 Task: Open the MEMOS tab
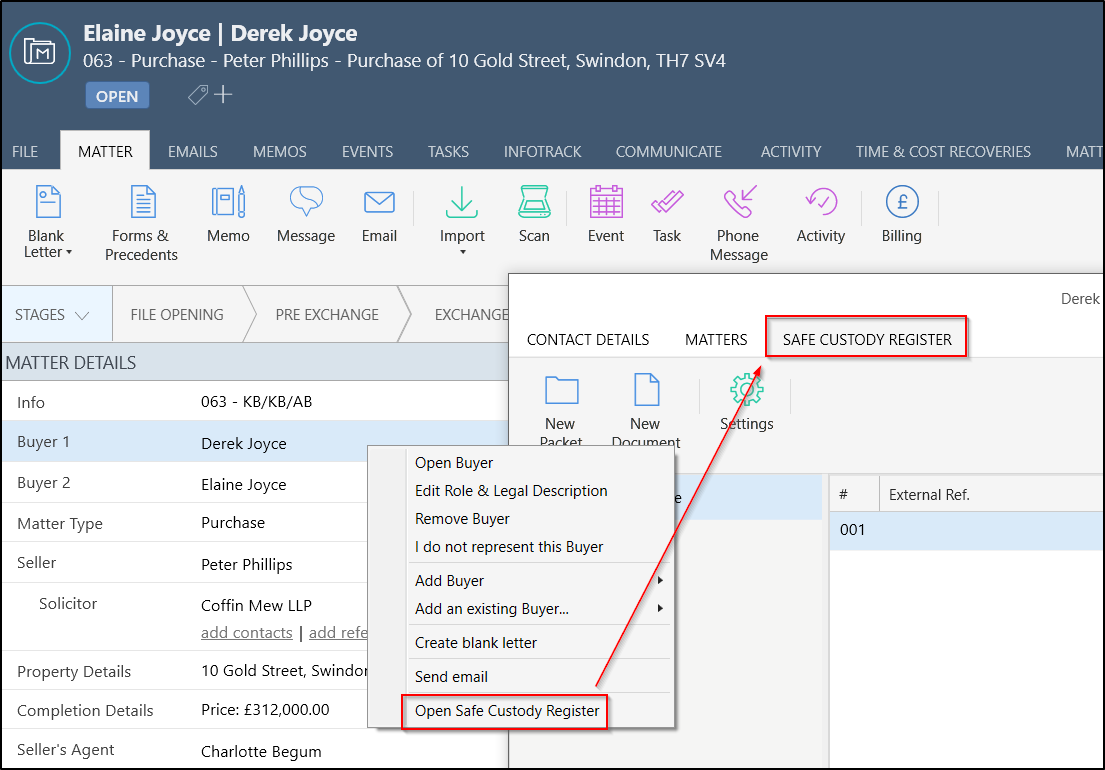click(x=280, y=151)
